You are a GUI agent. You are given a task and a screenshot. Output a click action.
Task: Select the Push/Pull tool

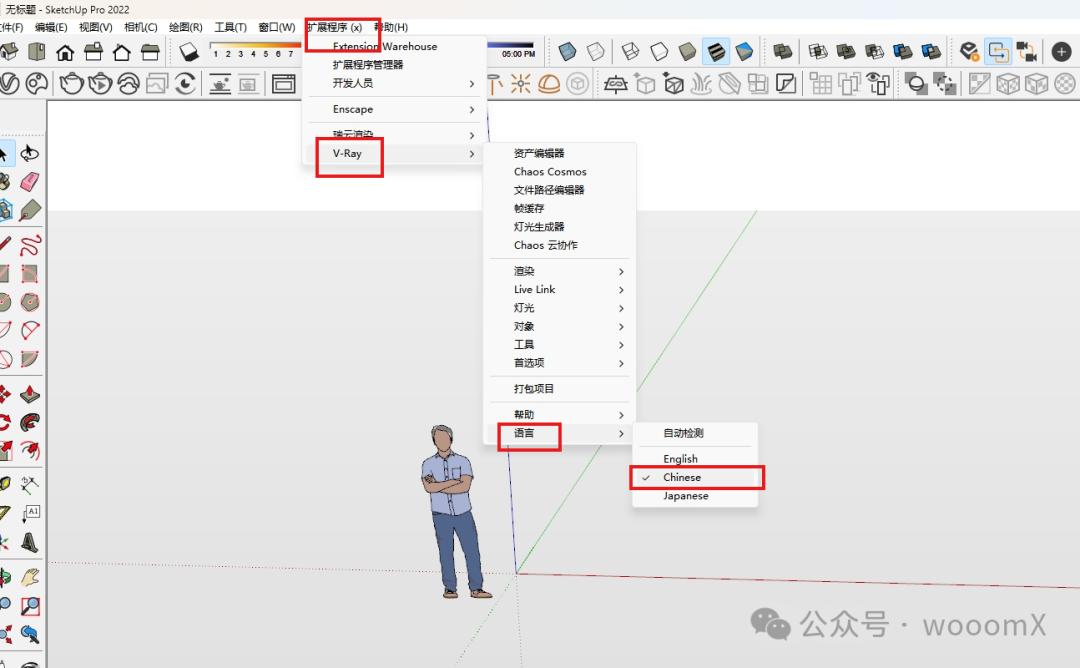click(x=30, y=395)
